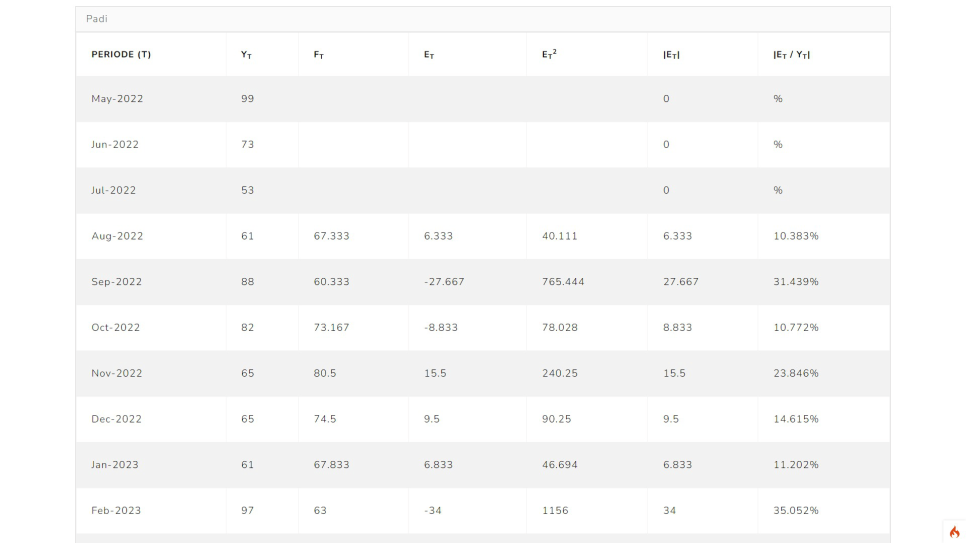Click the |Et / Yt| column header
This screenshot has height=543, width=966.
click(791, 54)
